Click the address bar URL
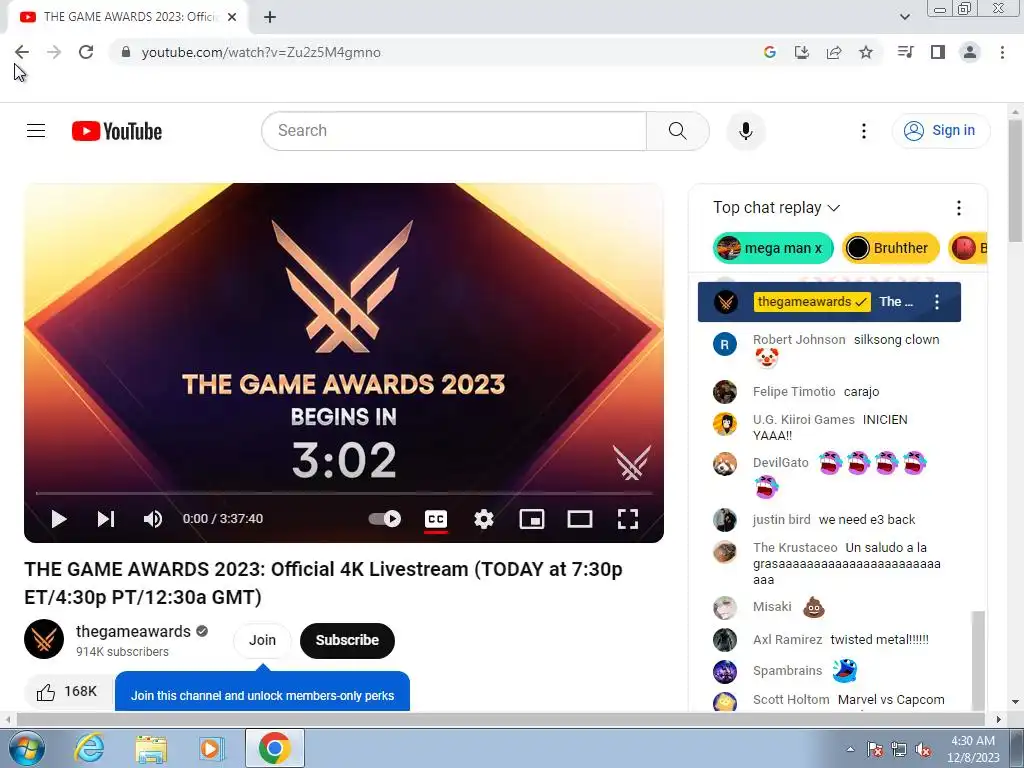1024x768 pixels. (x=261, y=52)
